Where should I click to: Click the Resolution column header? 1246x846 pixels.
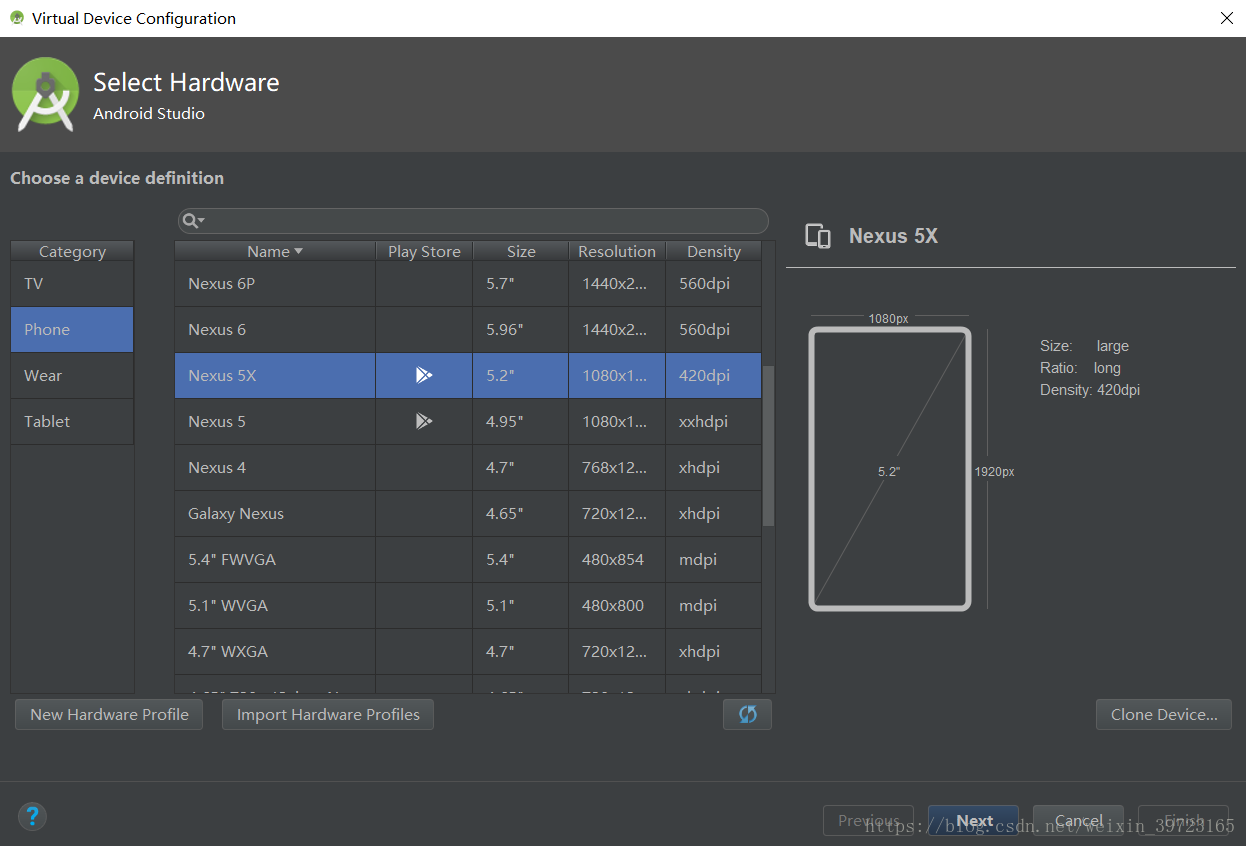click(x=617, y=251)
